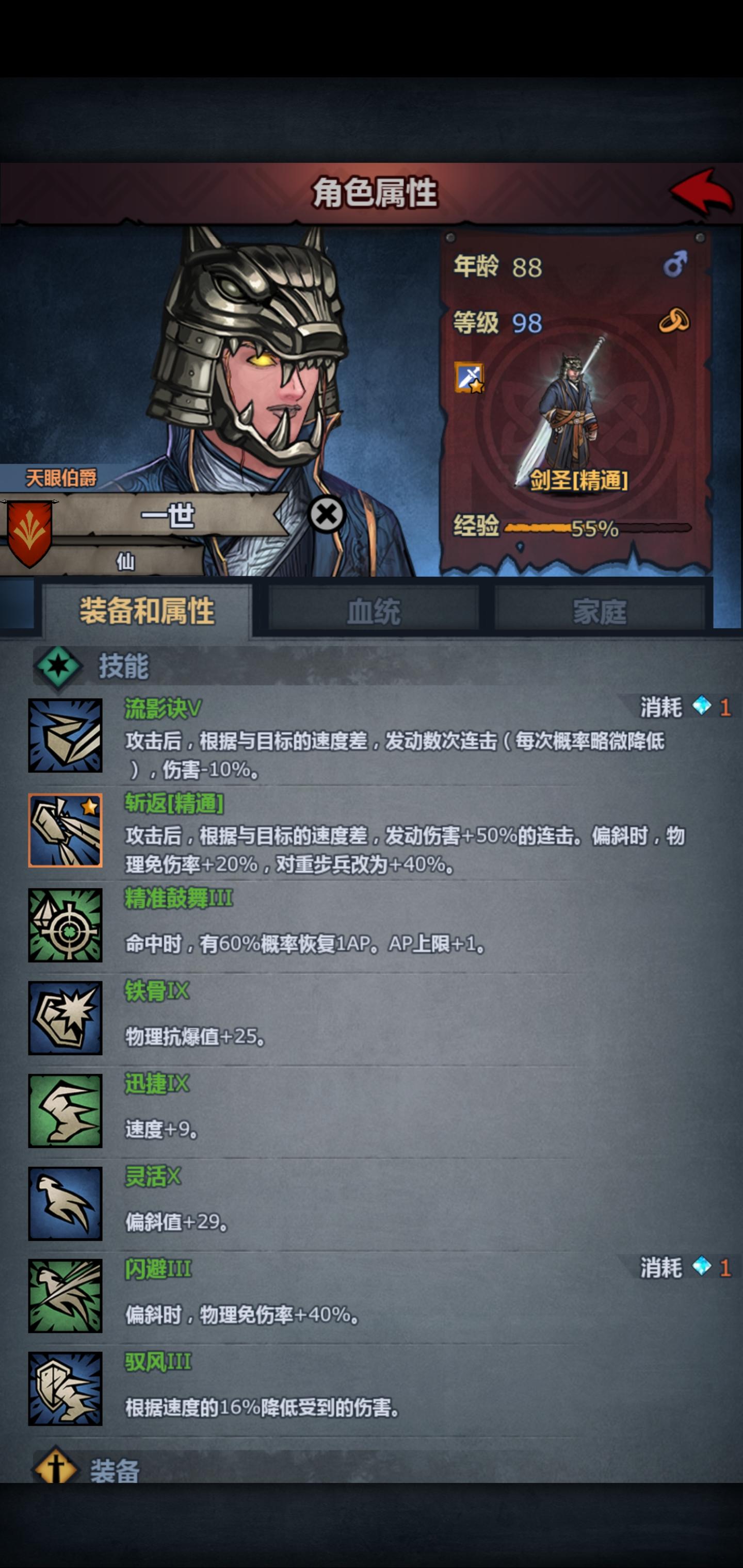Open the 家庭 tab
The height and width of the screenshot is (1568, 743).
(599, 611)
